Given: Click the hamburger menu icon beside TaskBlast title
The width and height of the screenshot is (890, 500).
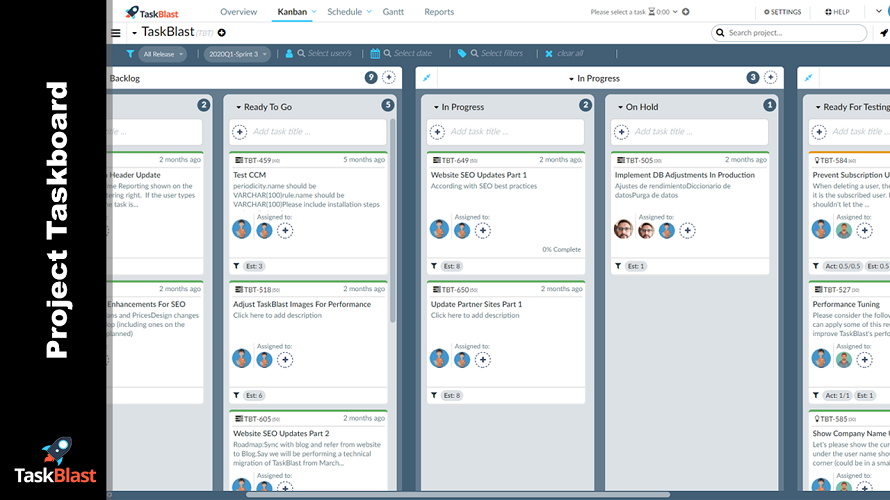Looking at the screenshot, I should tap(115, 33).
